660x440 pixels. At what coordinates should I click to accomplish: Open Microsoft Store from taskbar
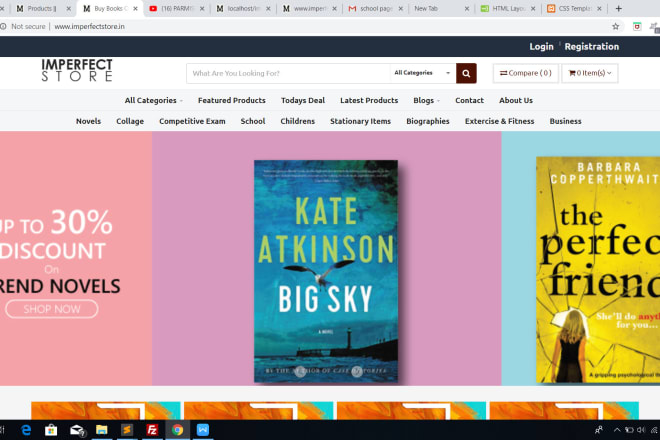[x=51, y=430]
